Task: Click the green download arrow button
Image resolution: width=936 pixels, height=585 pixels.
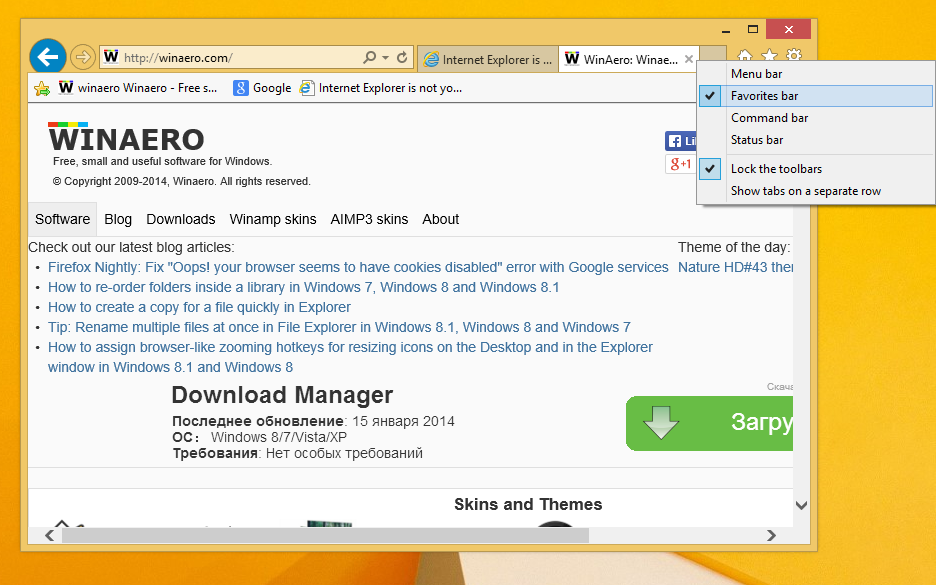Action: pyautogui.click(x=661, y=423)
